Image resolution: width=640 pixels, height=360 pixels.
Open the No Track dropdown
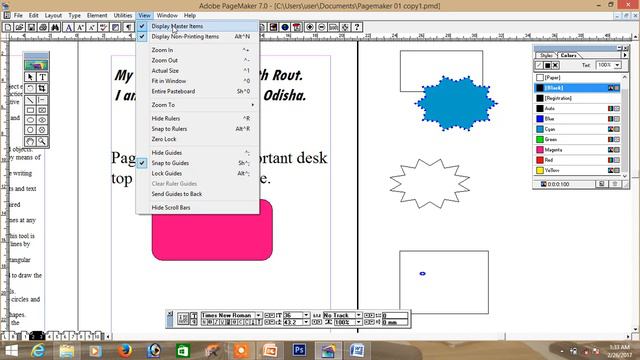358,315
